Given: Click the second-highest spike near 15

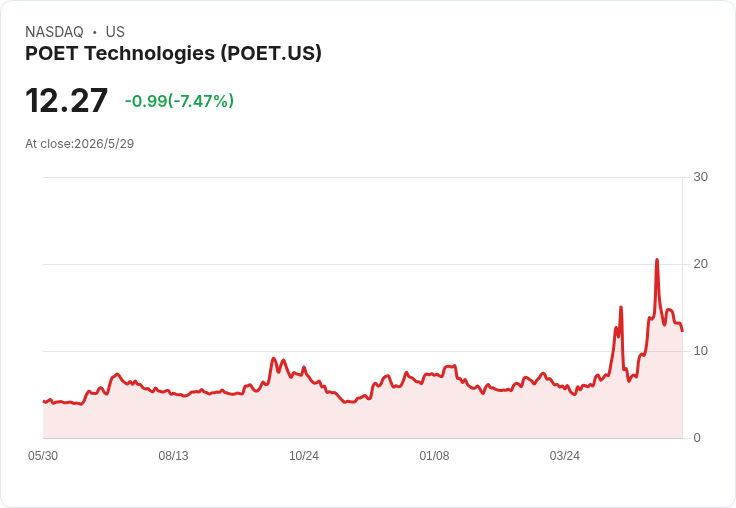Looking at the screenshot, I should (621, 308).
